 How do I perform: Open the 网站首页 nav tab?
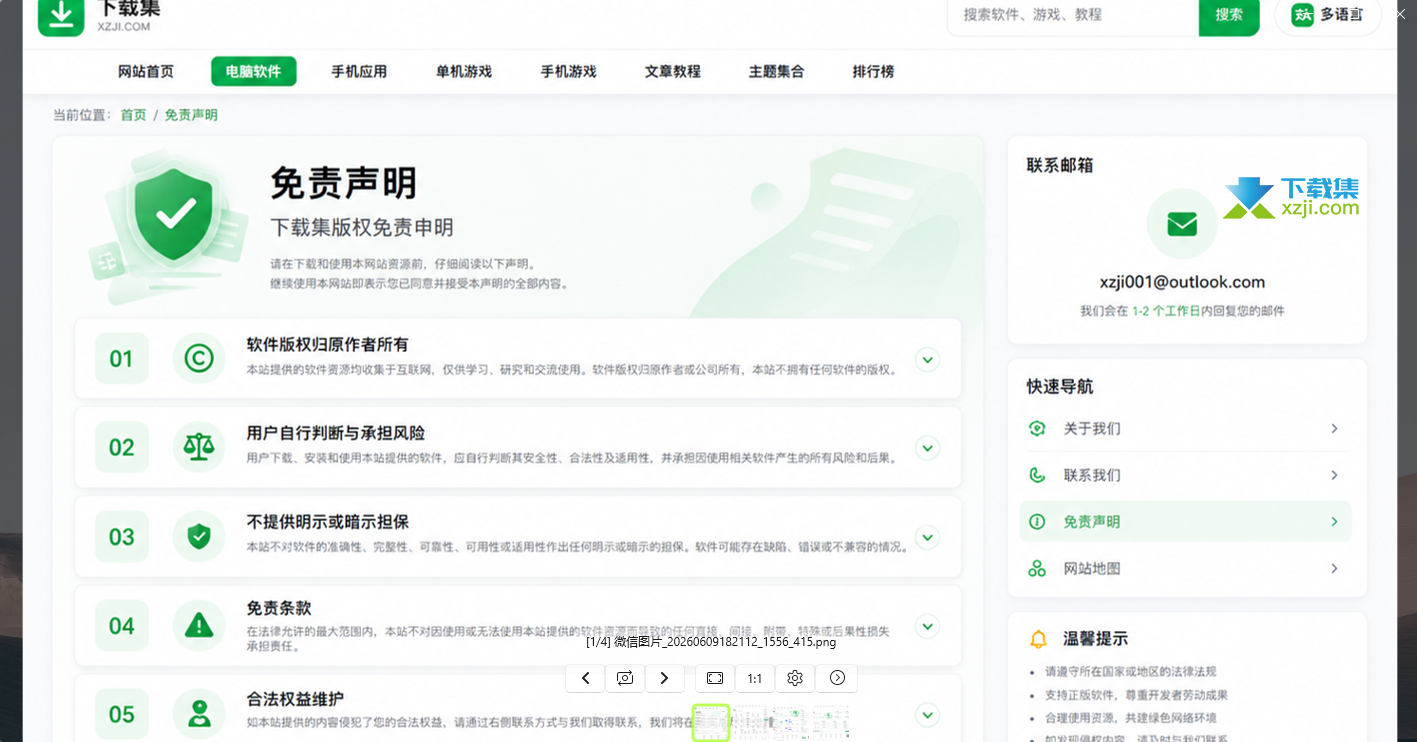pyautogui.click(x=146, y=72)
